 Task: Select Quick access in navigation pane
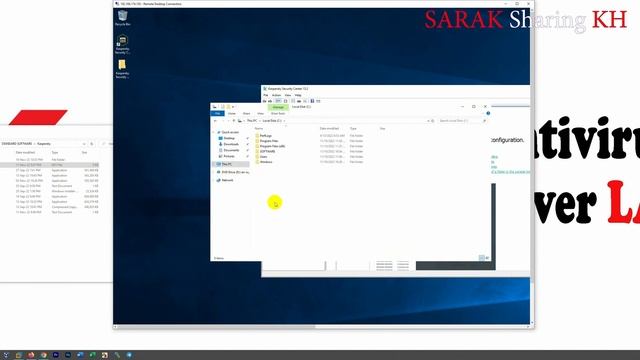228,132
